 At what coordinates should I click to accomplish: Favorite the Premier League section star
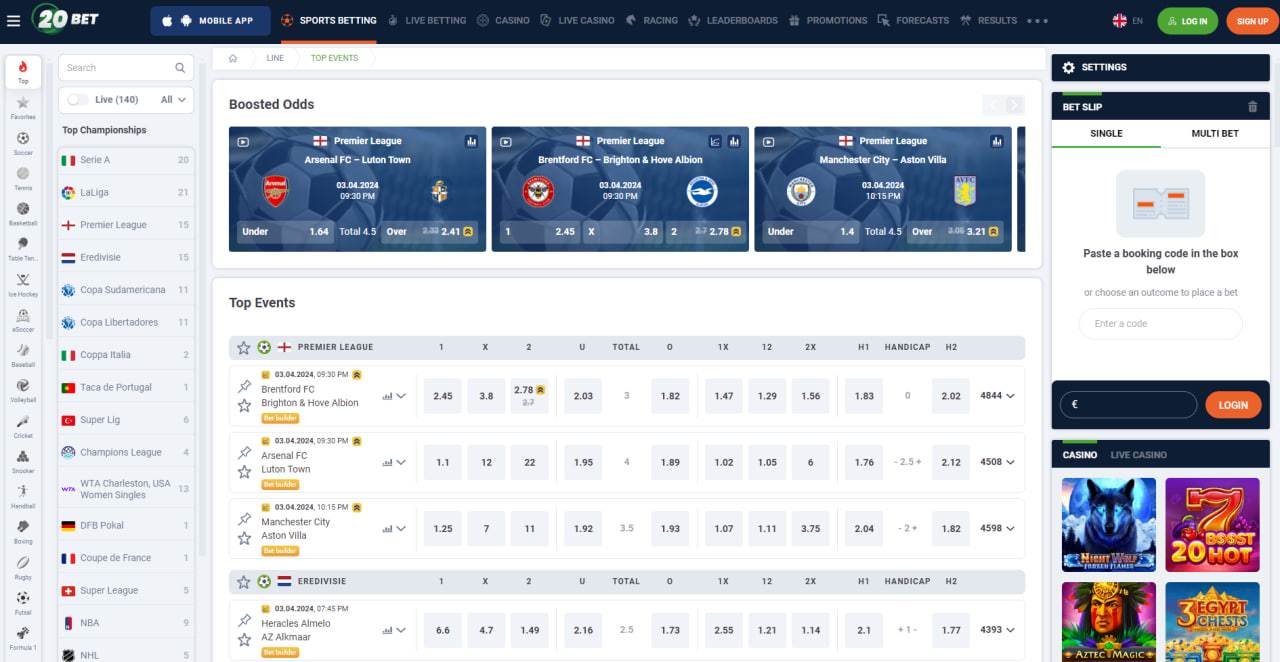(244, 347)
